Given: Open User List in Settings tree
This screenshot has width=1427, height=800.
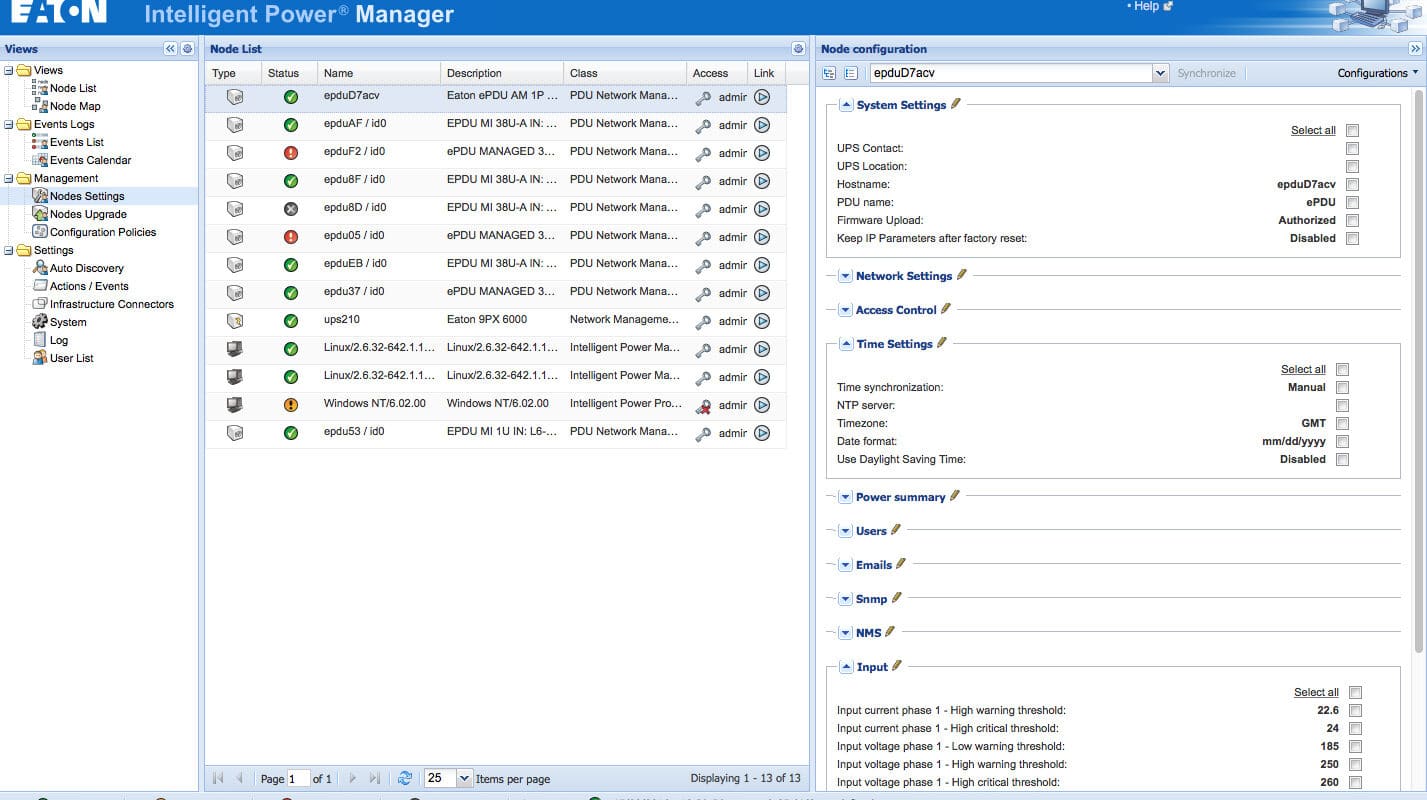Looking at the screenshot, I should [x=72, y=358].
